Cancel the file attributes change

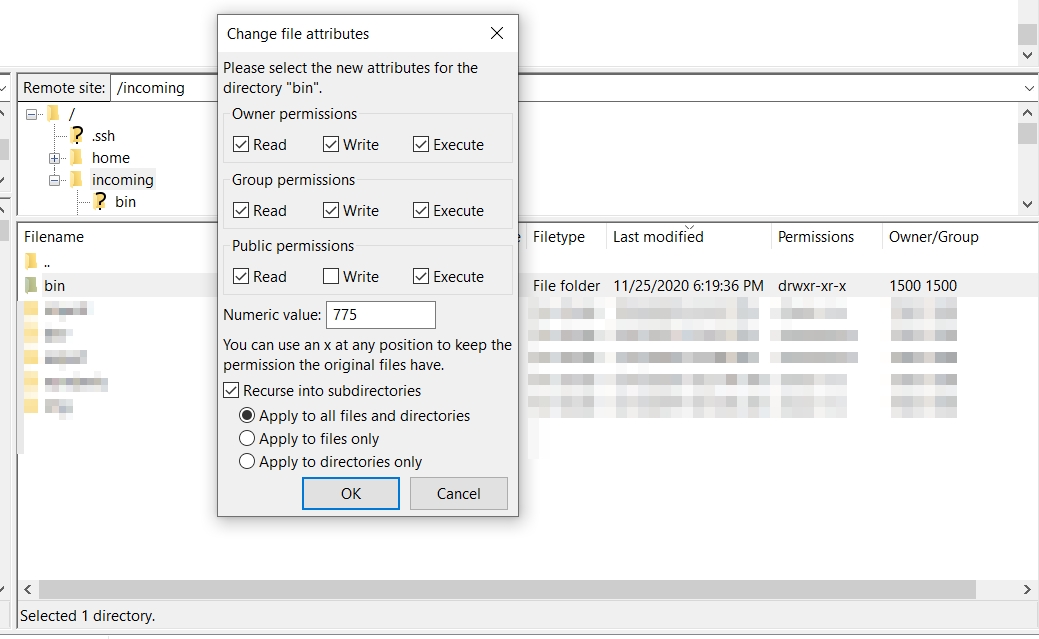[x=458, y=493]
